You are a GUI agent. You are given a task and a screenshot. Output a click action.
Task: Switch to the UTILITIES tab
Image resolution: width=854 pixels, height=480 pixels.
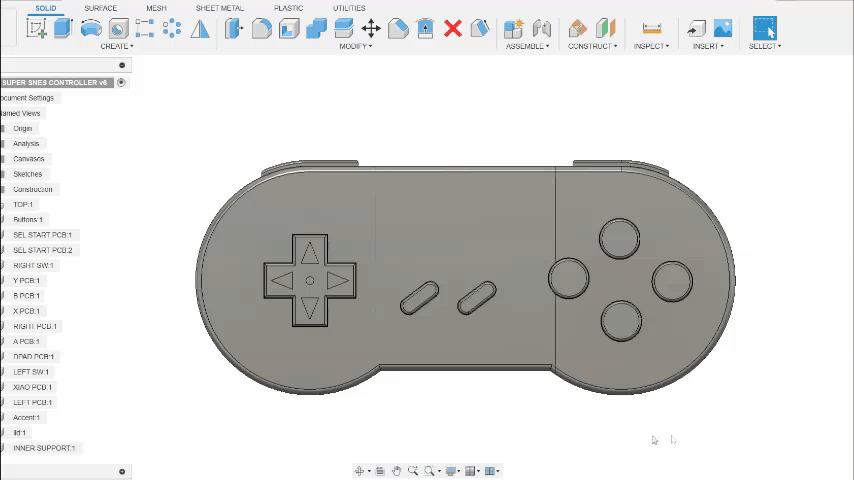coord(349,8)
